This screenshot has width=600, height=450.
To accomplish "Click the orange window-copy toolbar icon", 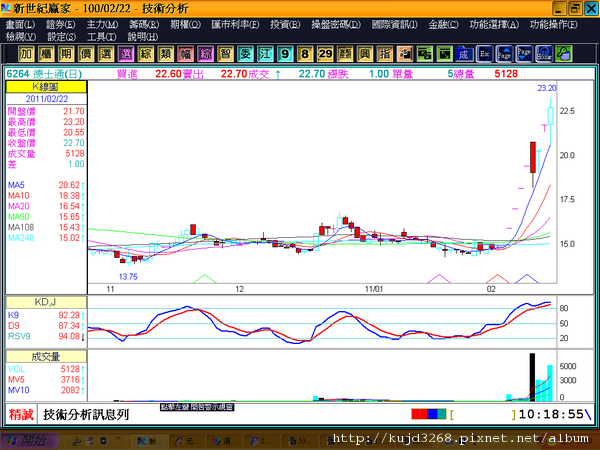I will point(404,54).
